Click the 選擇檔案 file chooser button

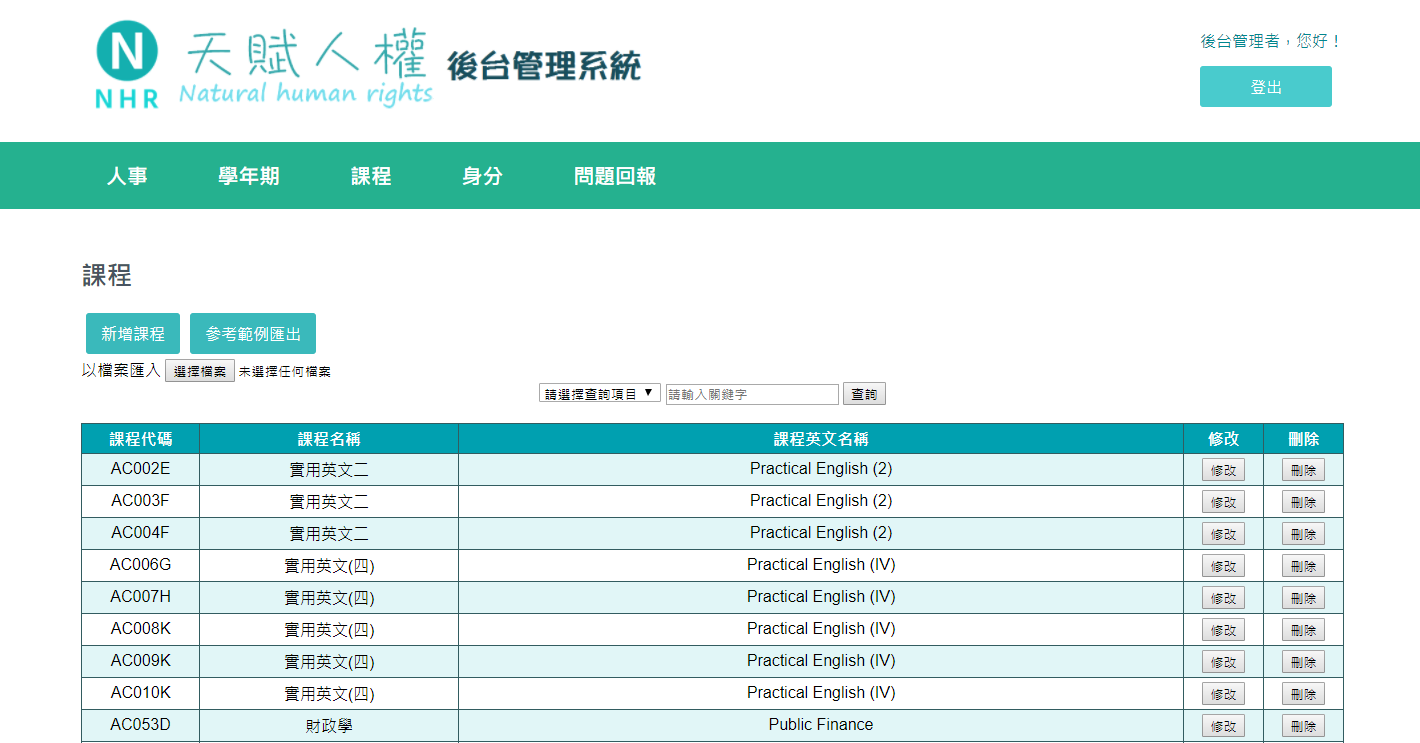click(200, 371)
